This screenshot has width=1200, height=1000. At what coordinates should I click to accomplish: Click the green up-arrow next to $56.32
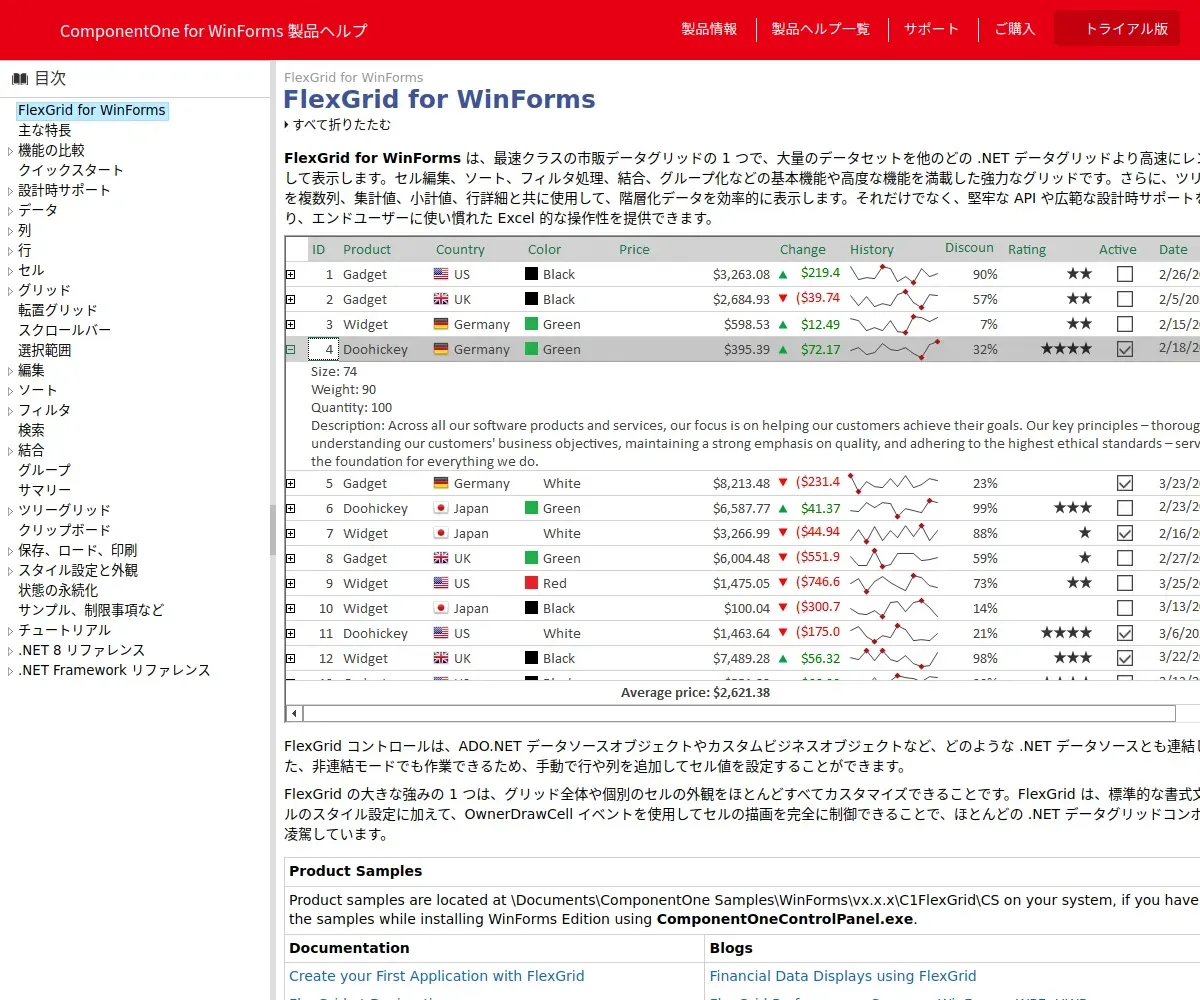tap(783, 658)
